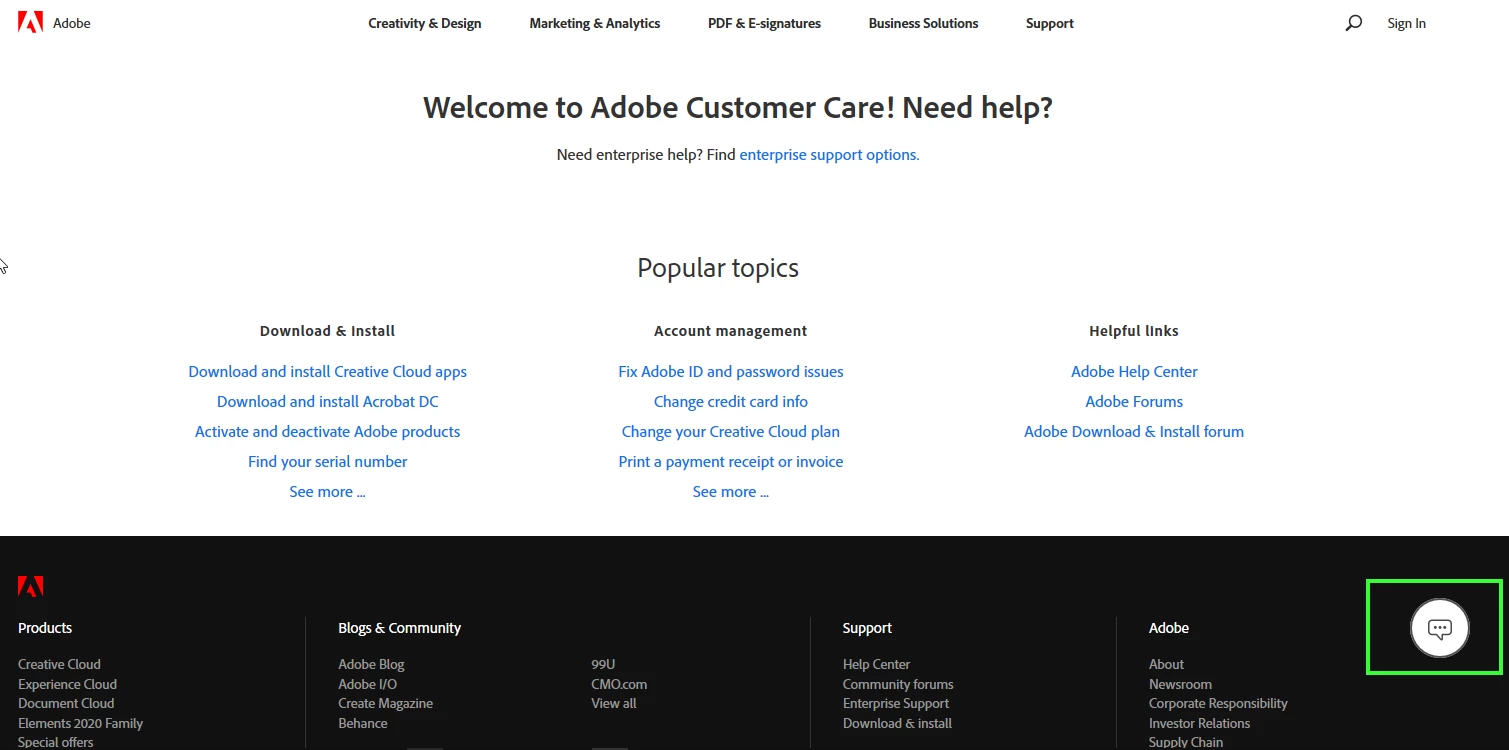Viewport: 1509px width, 750px height.
Task: Open Community forums footer link
Action: point(898,684)
